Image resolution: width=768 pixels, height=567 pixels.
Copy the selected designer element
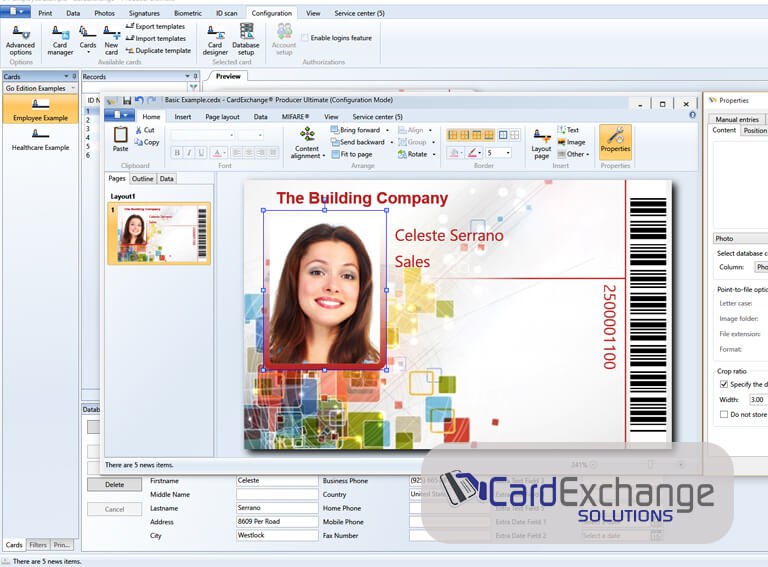tap(147, 142)
